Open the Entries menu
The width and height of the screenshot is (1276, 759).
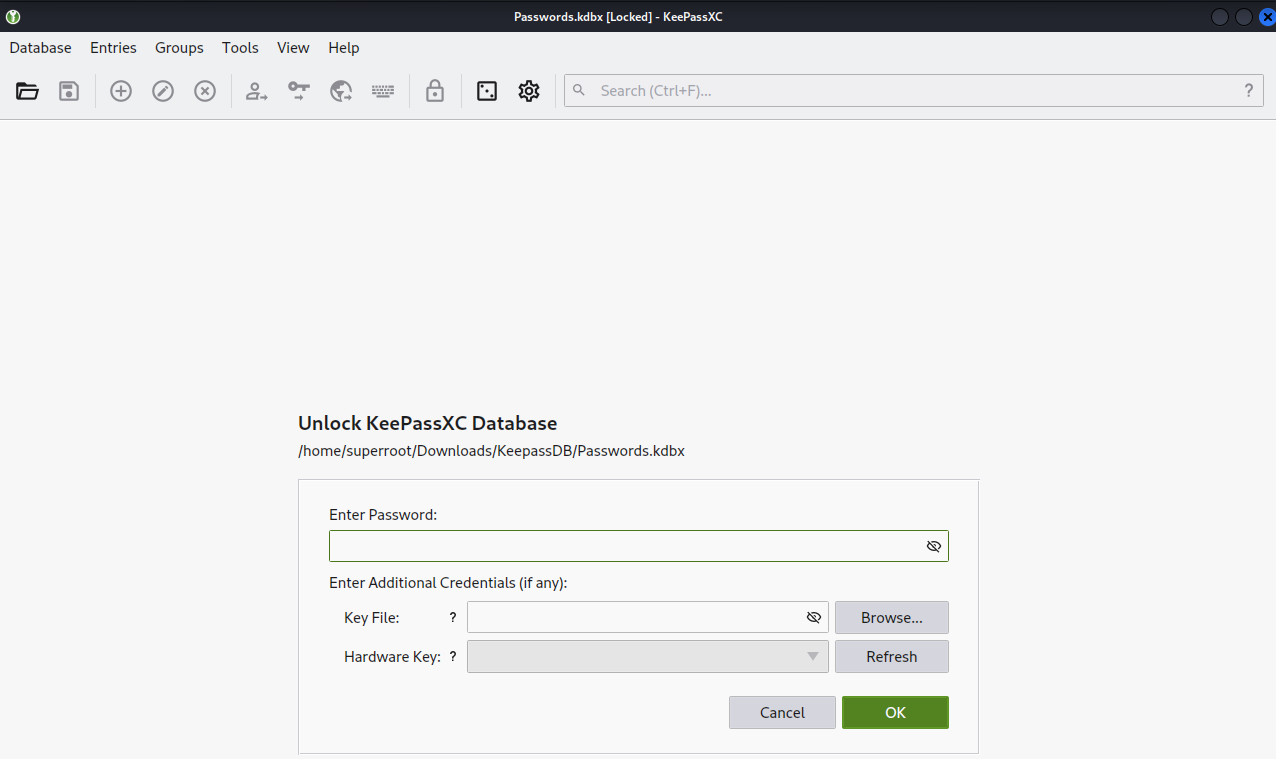coord(113,48)
